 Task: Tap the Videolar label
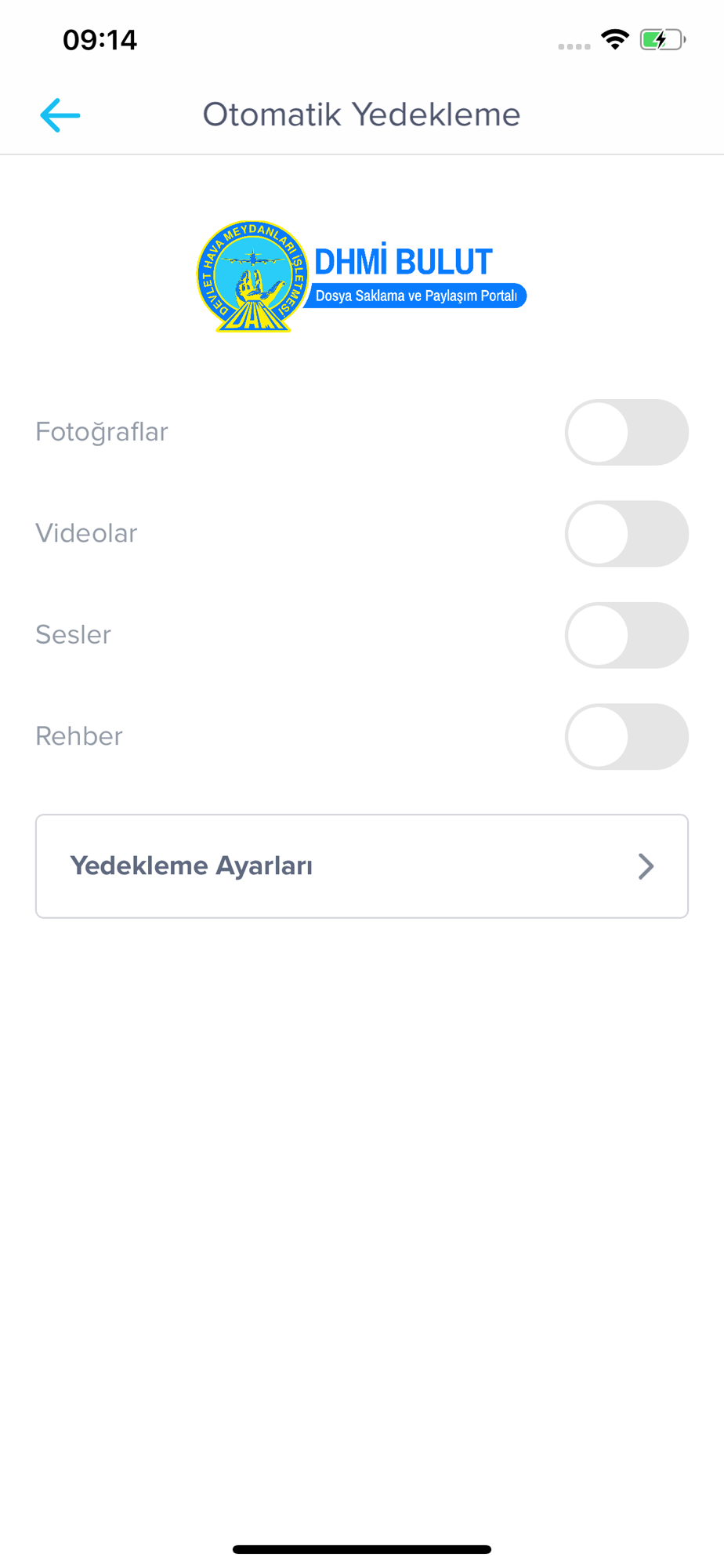[x=86, y=534]
